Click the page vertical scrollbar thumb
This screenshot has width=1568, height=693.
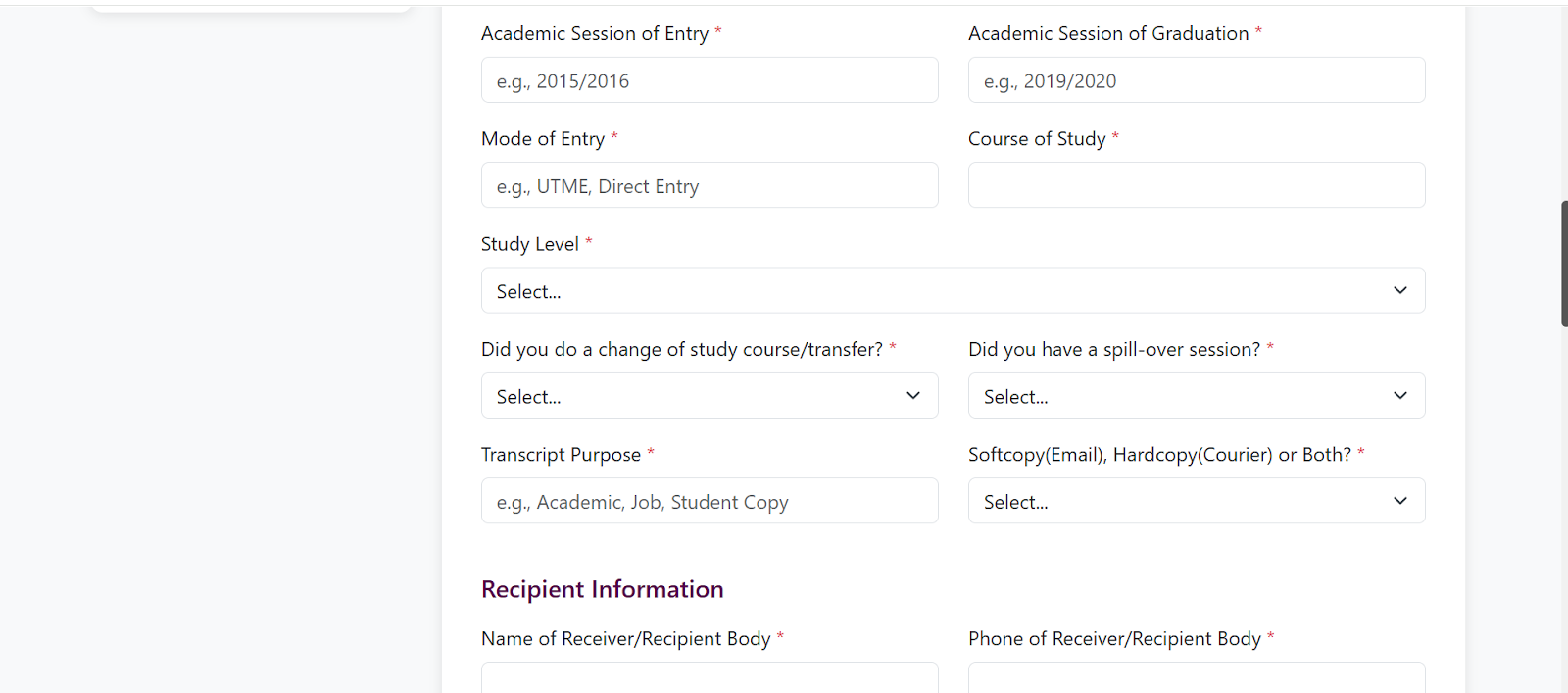click(x=1564, y=263)
